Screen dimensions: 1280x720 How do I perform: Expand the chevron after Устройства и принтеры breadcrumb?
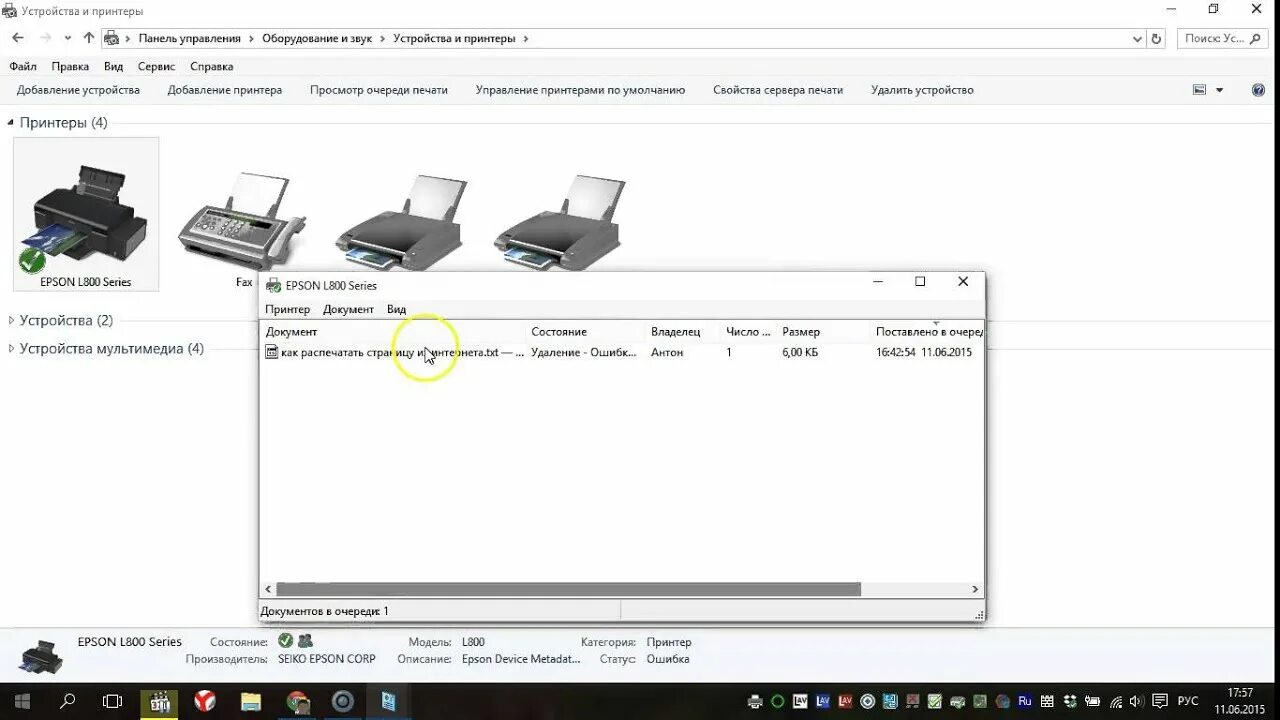click(526, 39)
